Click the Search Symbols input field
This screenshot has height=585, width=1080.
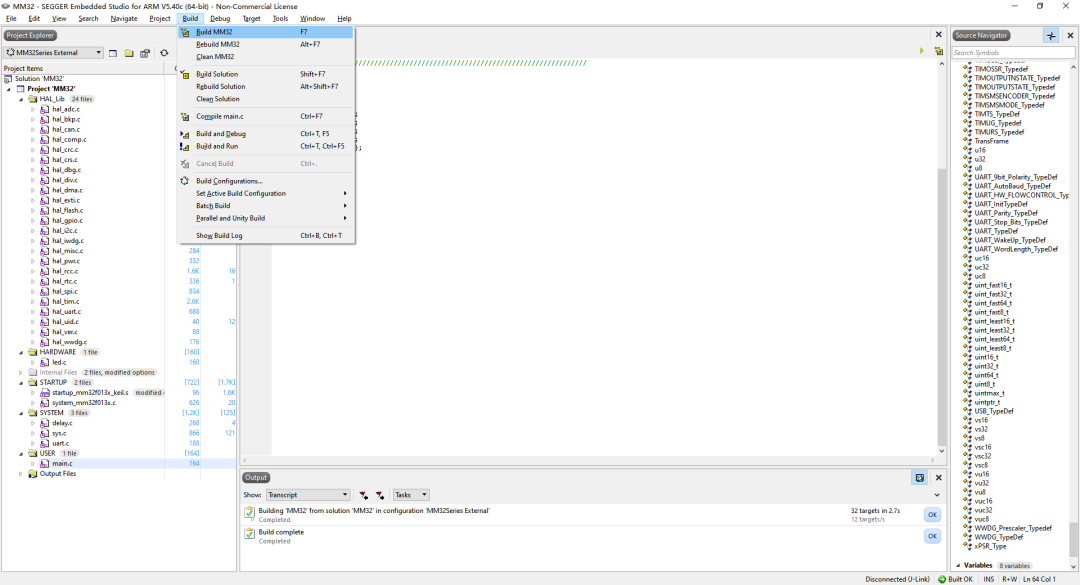click(x=1013, y=53)
